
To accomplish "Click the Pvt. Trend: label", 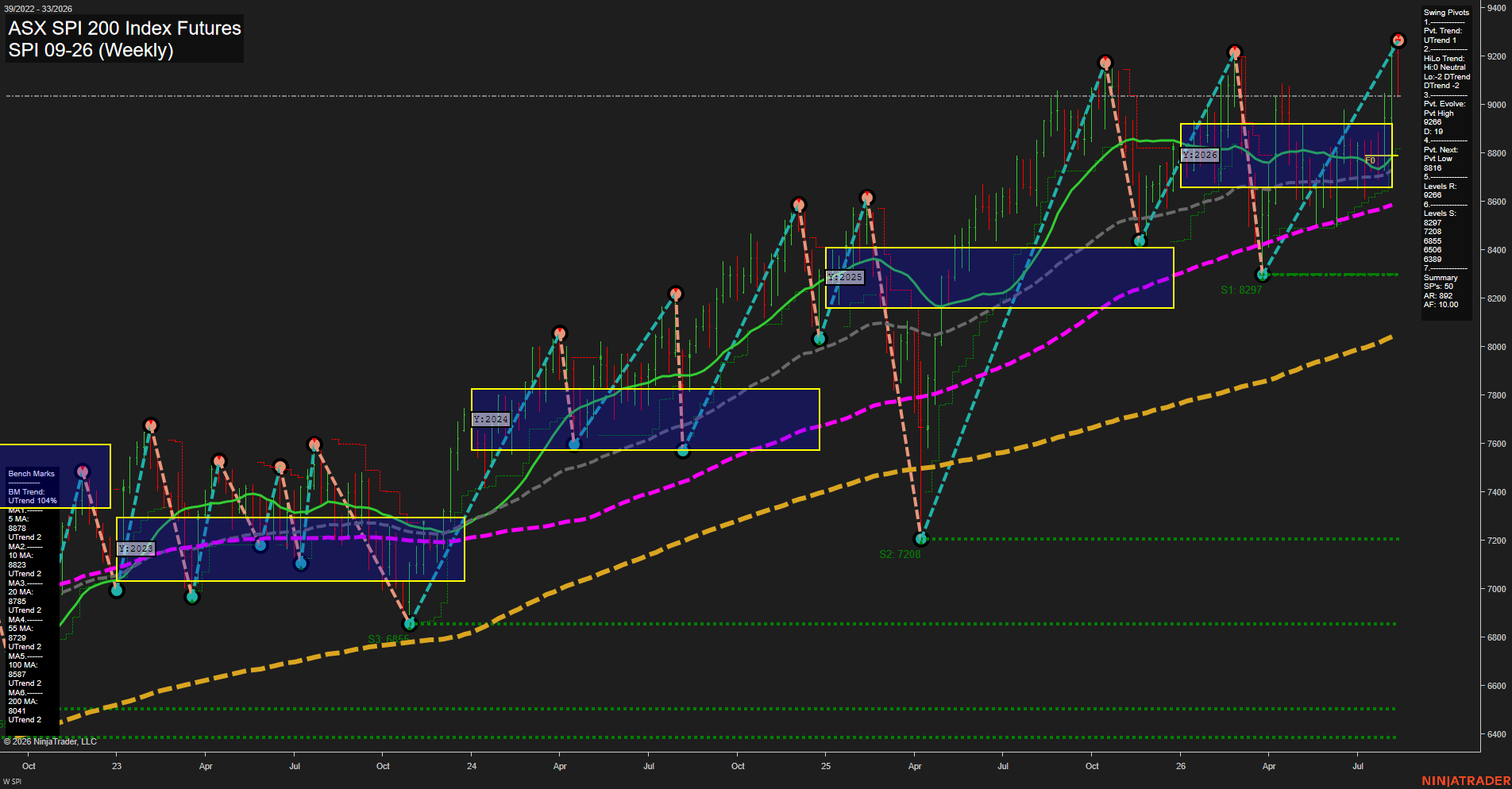I will click(x=1443, y=31).
